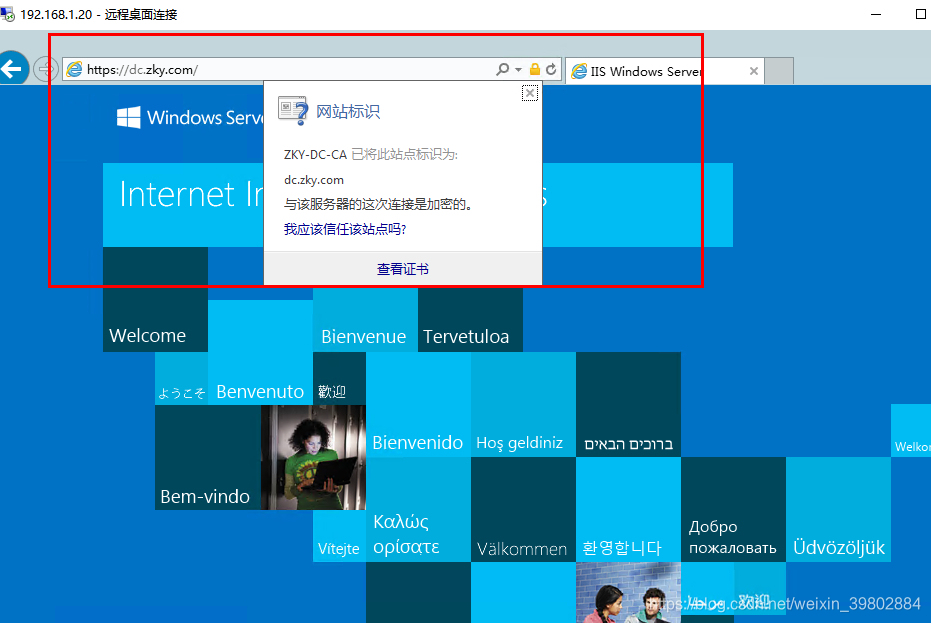Click the Bienvenido tile

pos(418,404)
